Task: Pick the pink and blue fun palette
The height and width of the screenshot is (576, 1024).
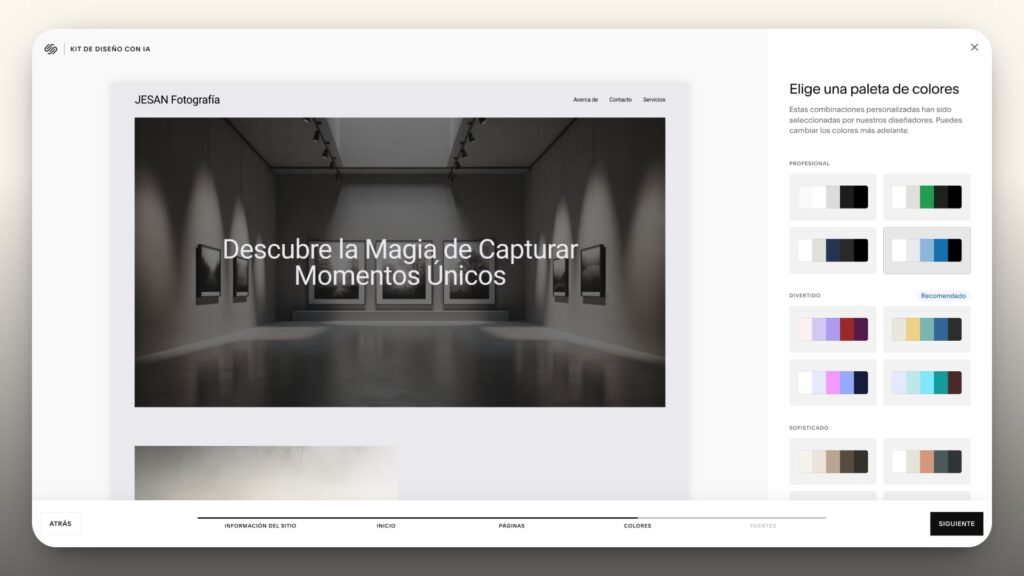Action: [833, 382]
